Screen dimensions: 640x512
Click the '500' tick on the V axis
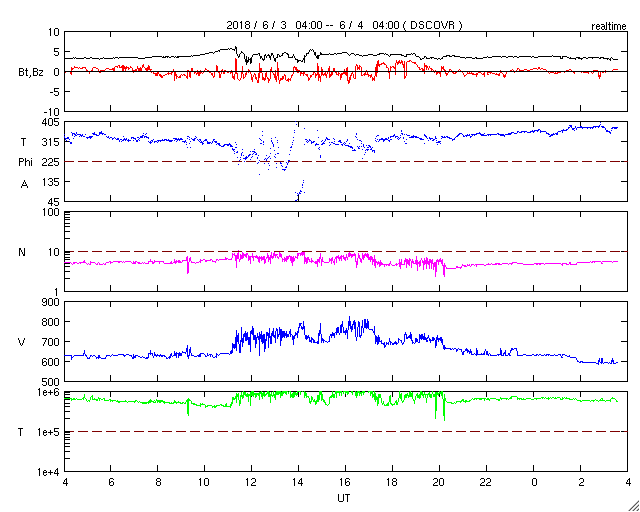point(51,382)
